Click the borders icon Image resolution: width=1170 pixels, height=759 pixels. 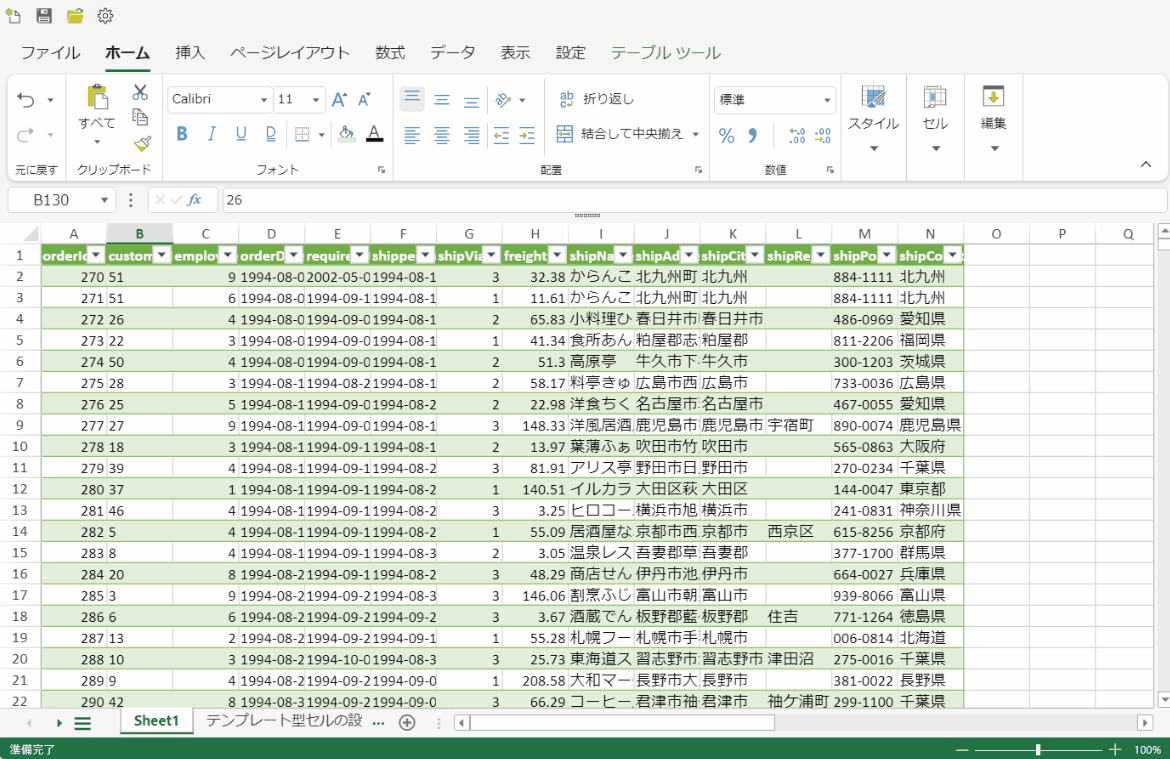[302, 134]
